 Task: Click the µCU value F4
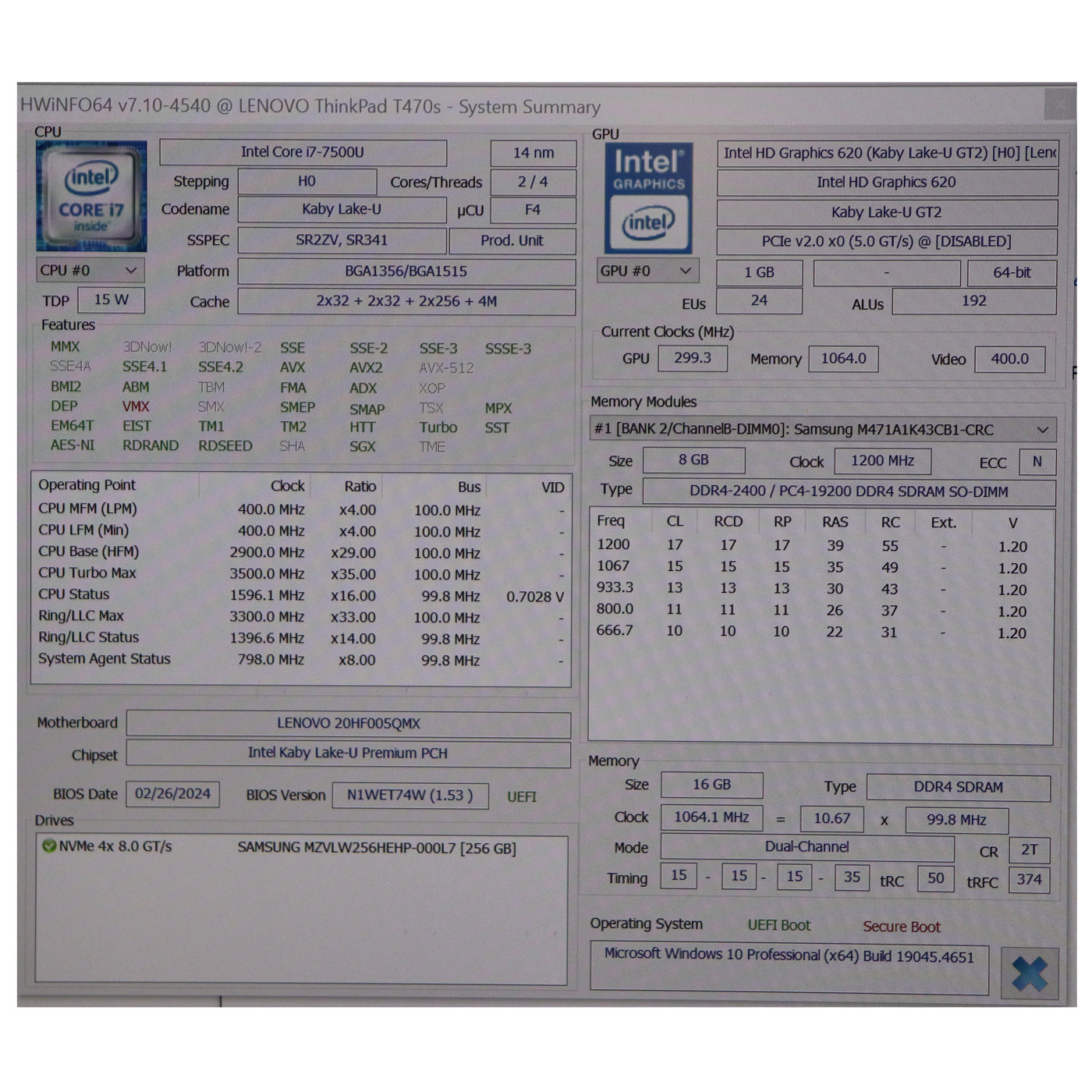pos(534,211)
